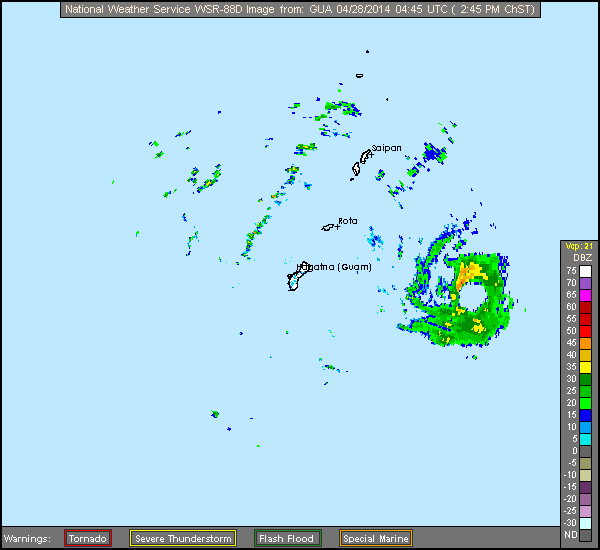Click the Guam island outline on map
The width and height of the screenshot is (600, 550).
click(x=296, y=280)
